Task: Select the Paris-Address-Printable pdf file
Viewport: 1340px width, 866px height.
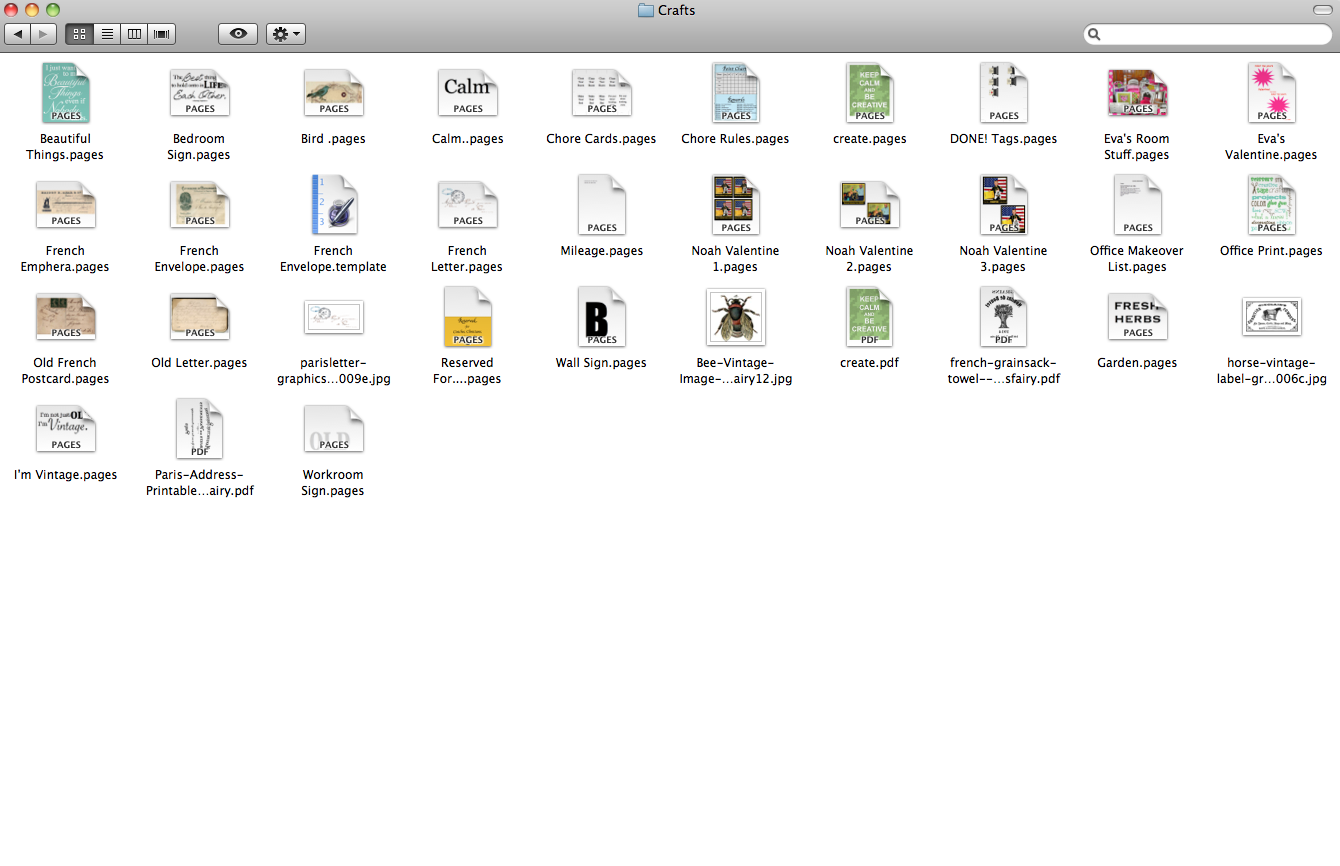Action: coord(200,429)
